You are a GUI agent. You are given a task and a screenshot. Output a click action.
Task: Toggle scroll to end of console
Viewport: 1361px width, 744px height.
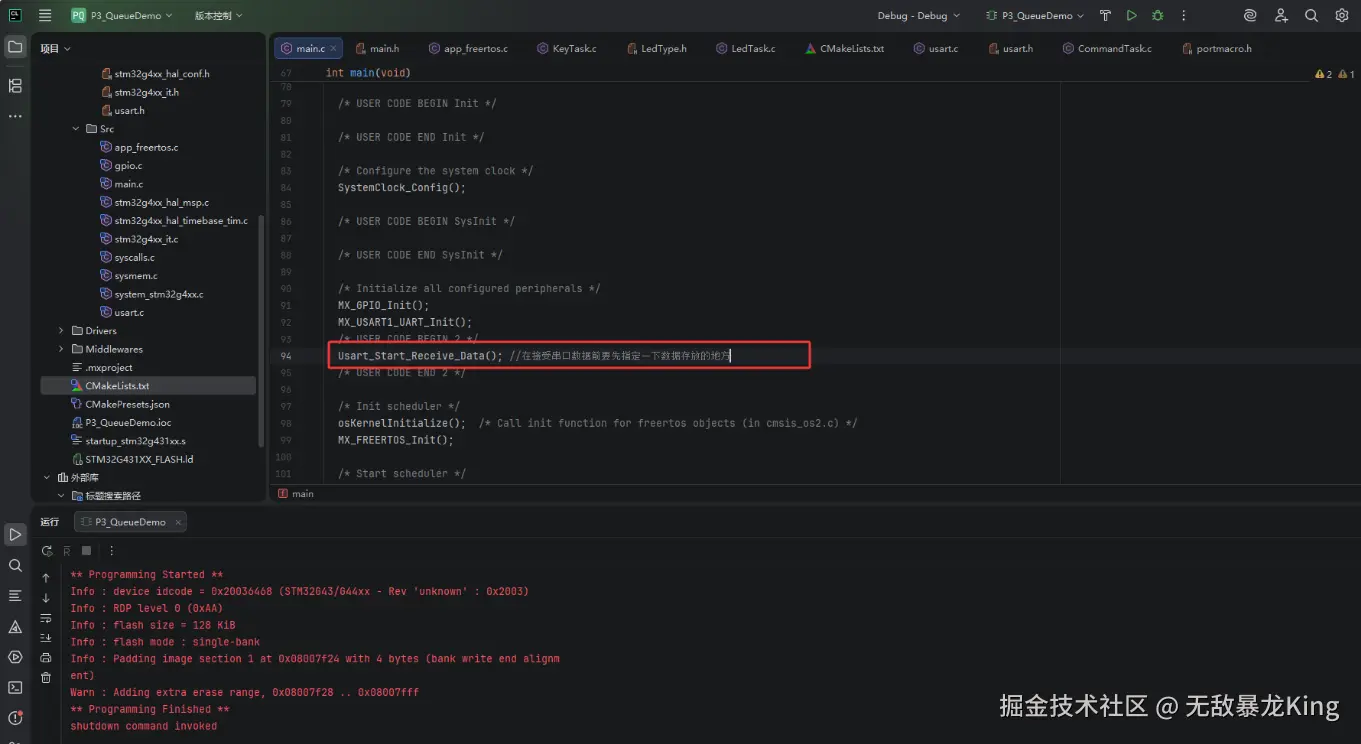tap(45, 638)
